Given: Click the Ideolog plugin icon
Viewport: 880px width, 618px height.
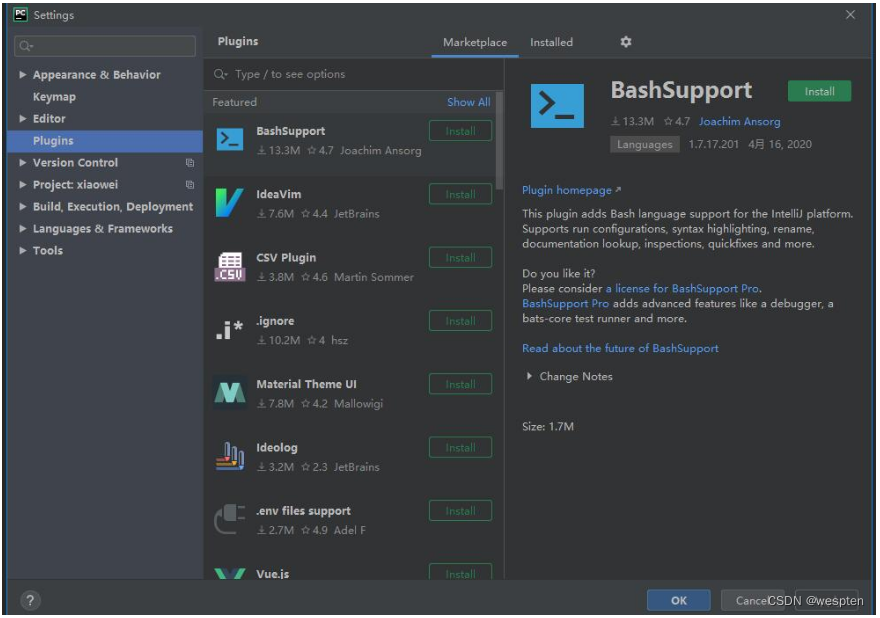Looking at the screenshot, I should pyautogui.click(x=230, y=456).
